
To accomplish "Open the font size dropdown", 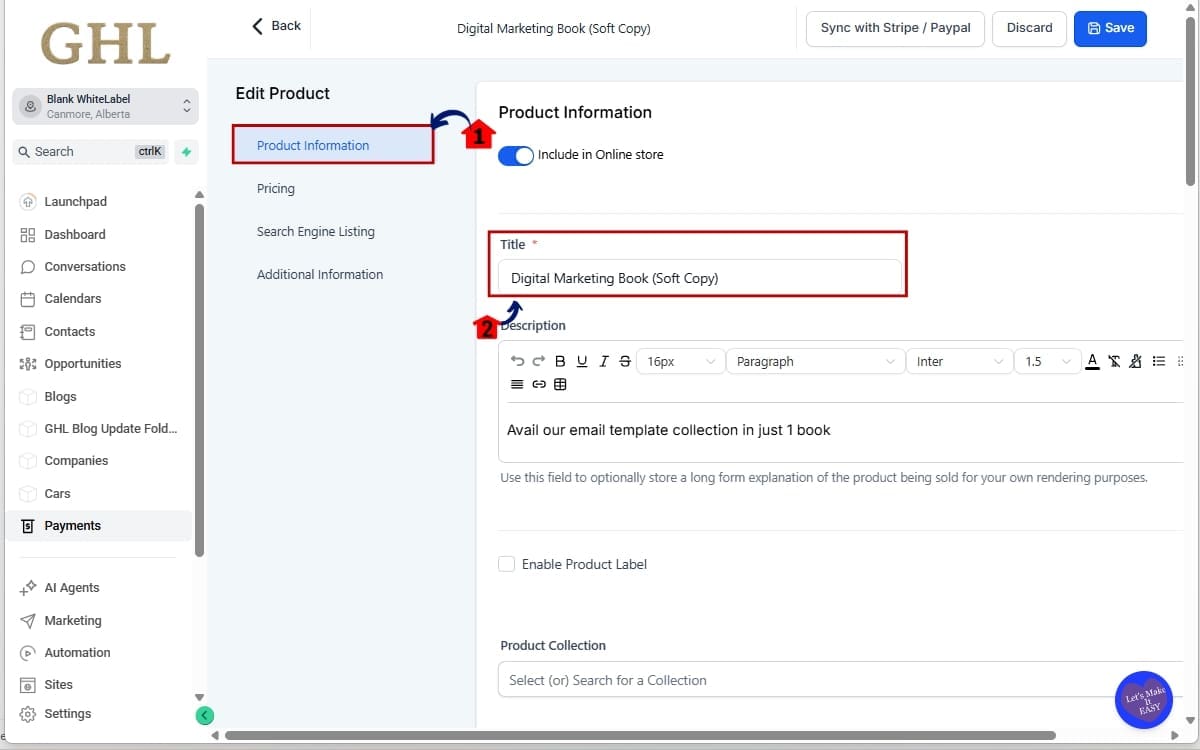I will (680, 361).
